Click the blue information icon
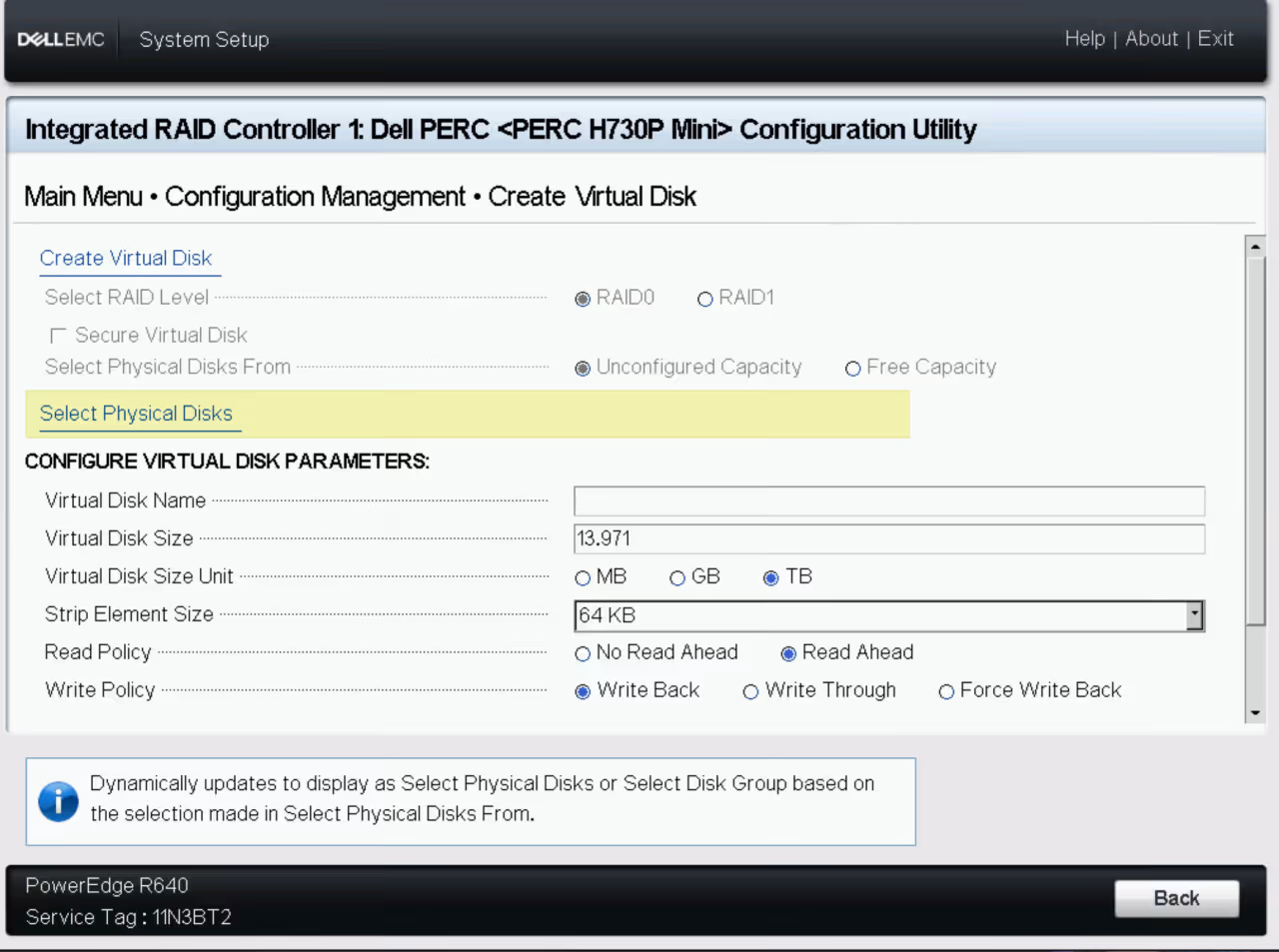 coord(58,801)
